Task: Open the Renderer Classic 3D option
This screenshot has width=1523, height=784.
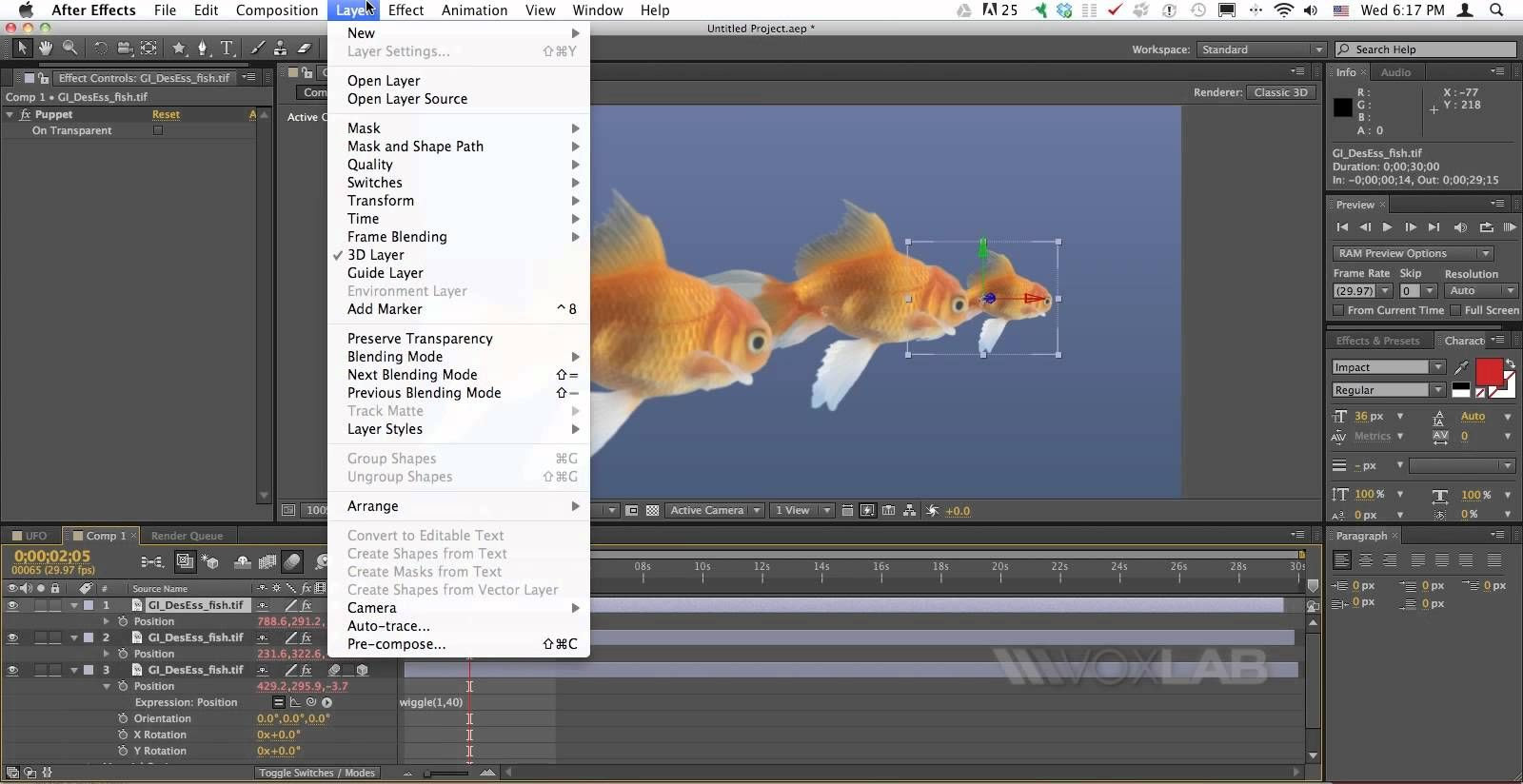Action: click(1281, 92)
